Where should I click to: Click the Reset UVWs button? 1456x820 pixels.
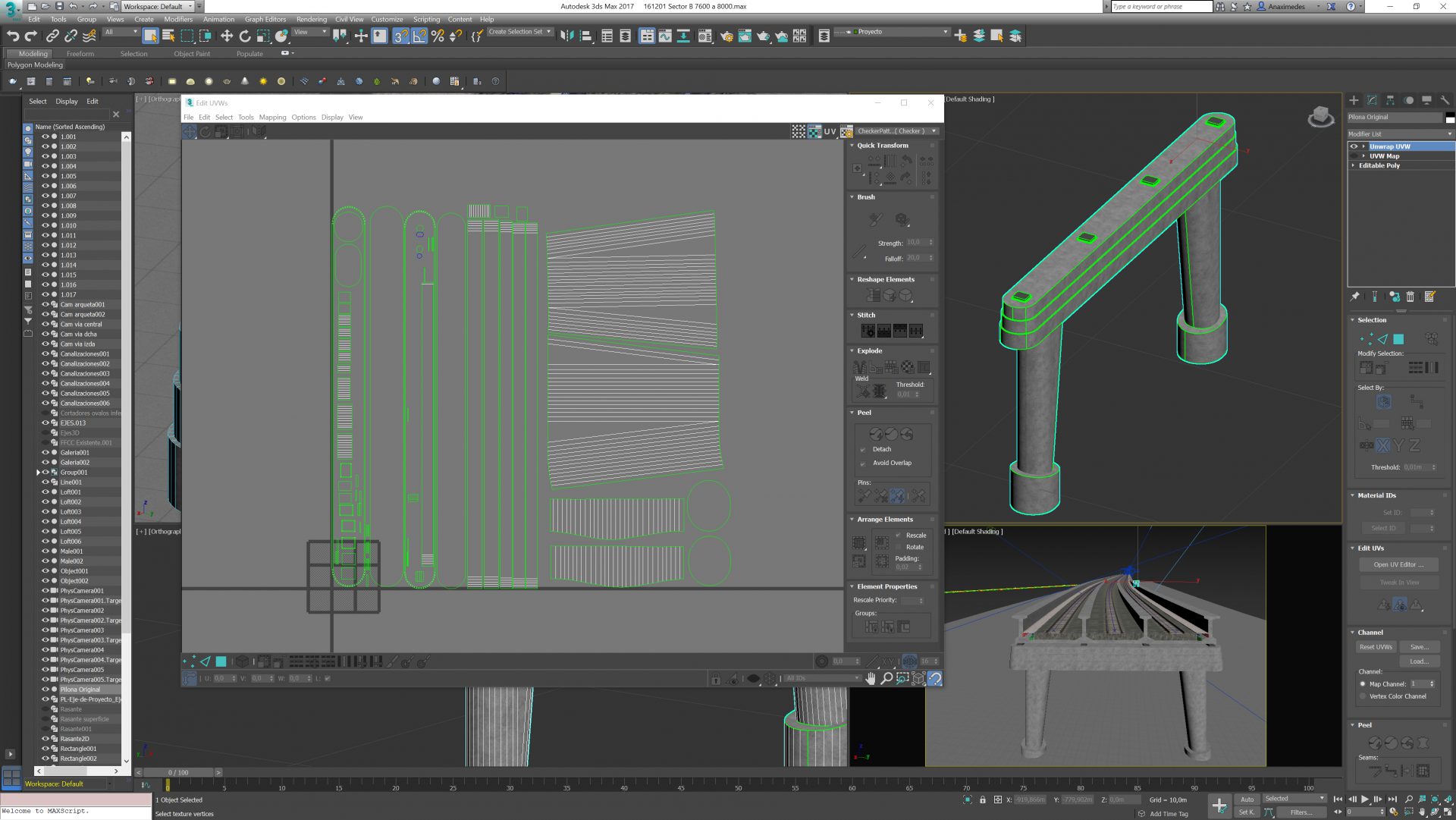(1376, 647)
